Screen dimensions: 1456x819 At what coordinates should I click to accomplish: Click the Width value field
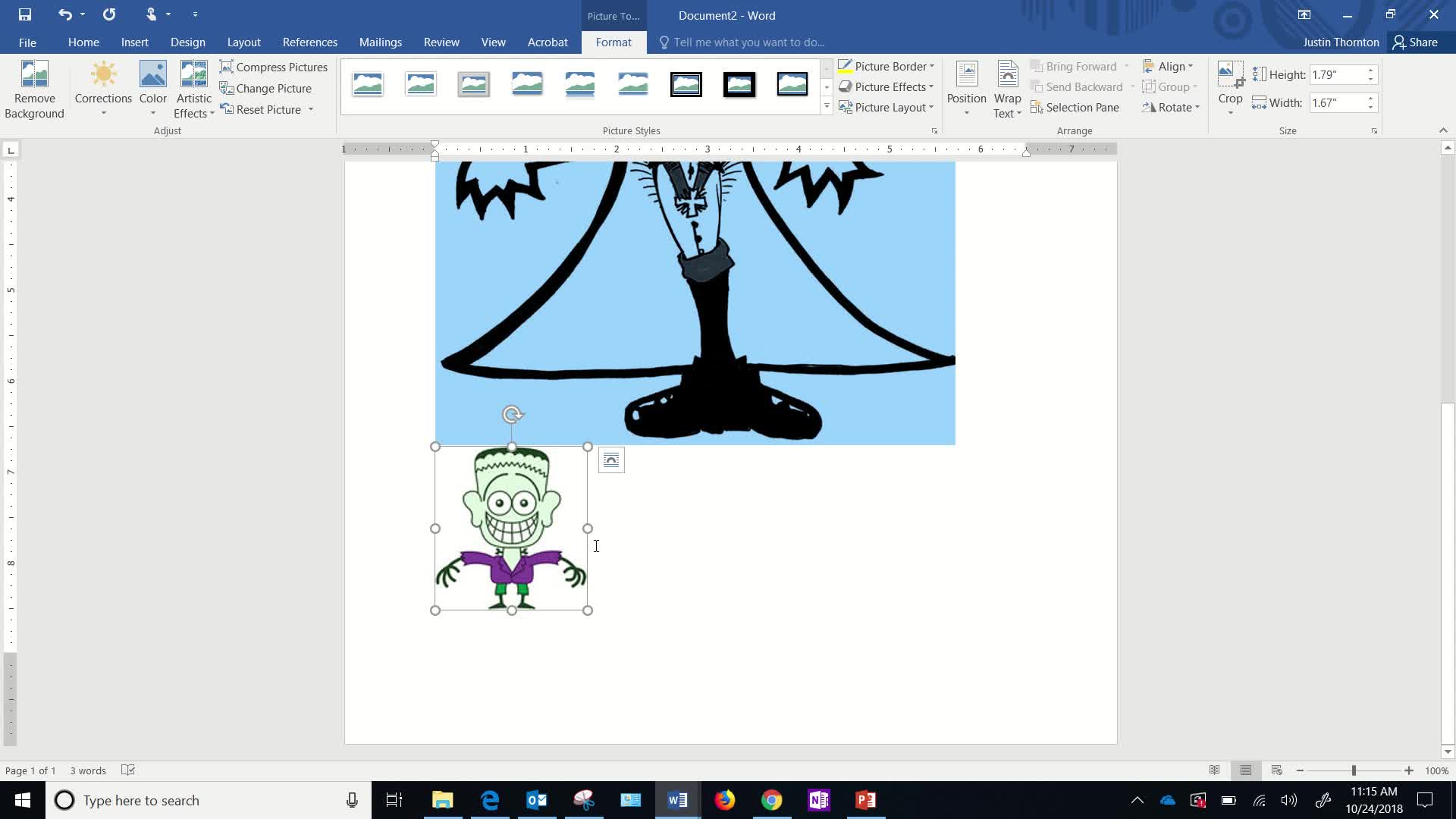coord(1337,102)
